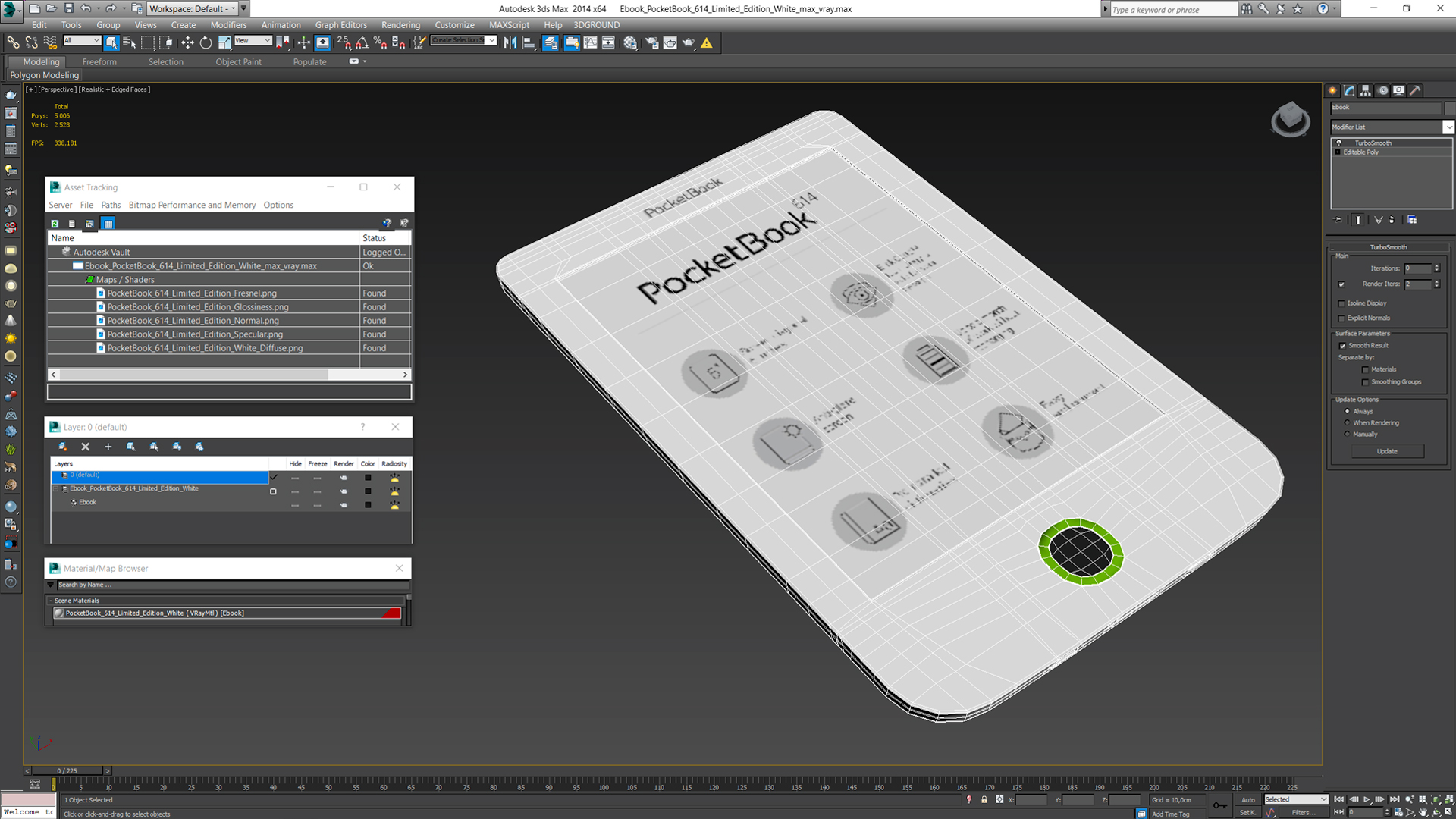The image size is (1456, 819).
Task: Toggle the Angle Snap tool
Action: tap(362, 43)
